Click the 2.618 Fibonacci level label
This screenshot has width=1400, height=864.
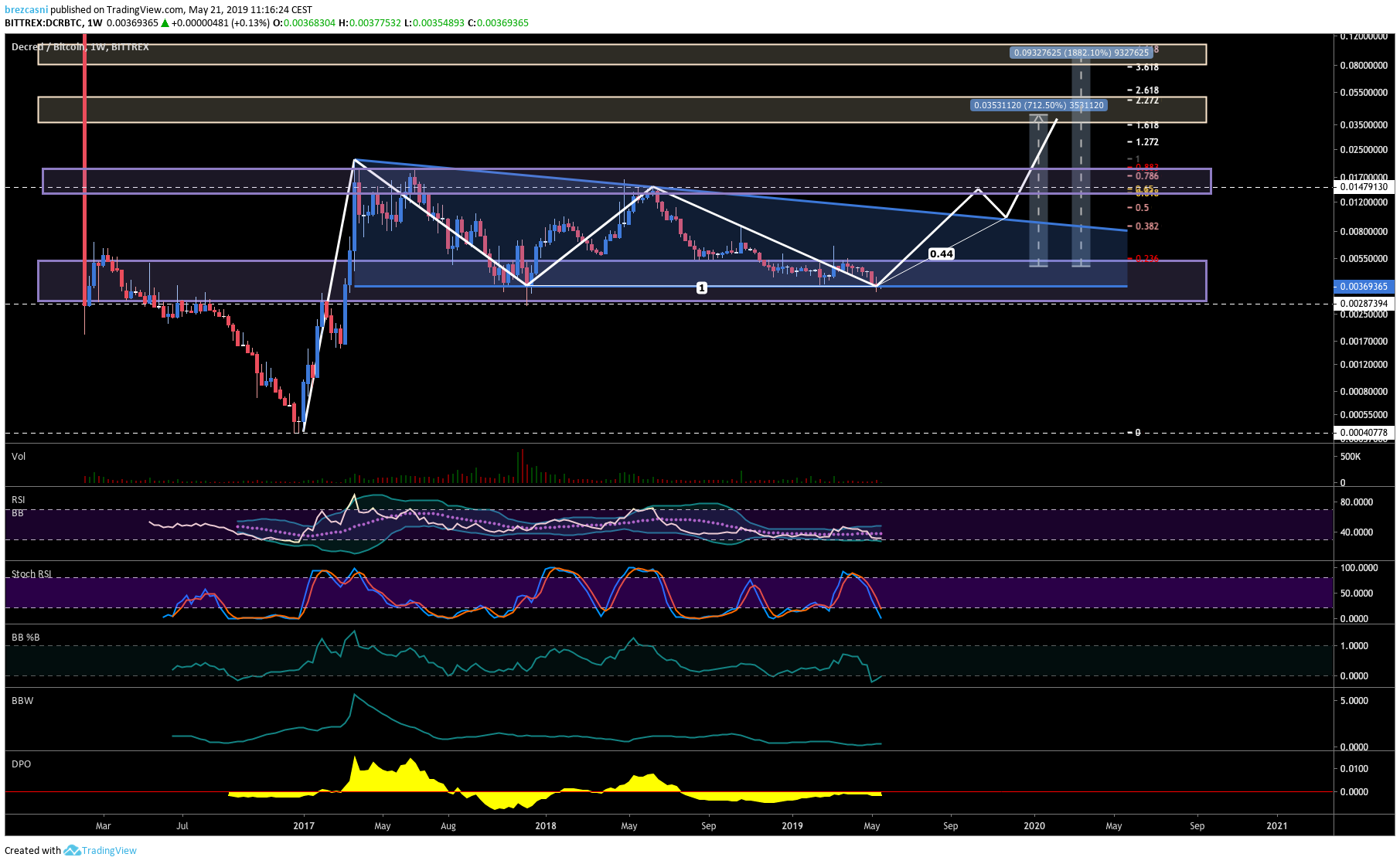[1147, 90]
